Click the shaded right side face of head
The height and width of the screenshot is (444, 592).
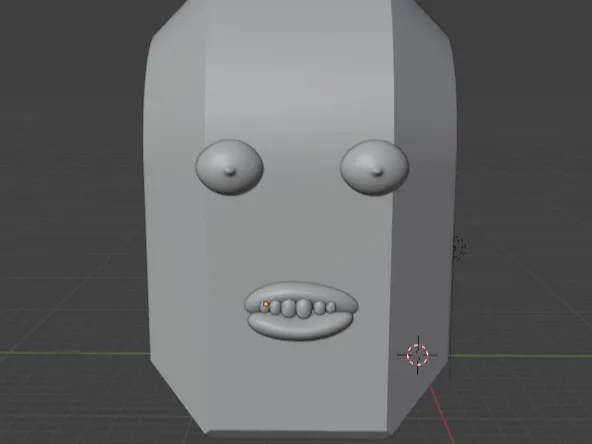422,227
